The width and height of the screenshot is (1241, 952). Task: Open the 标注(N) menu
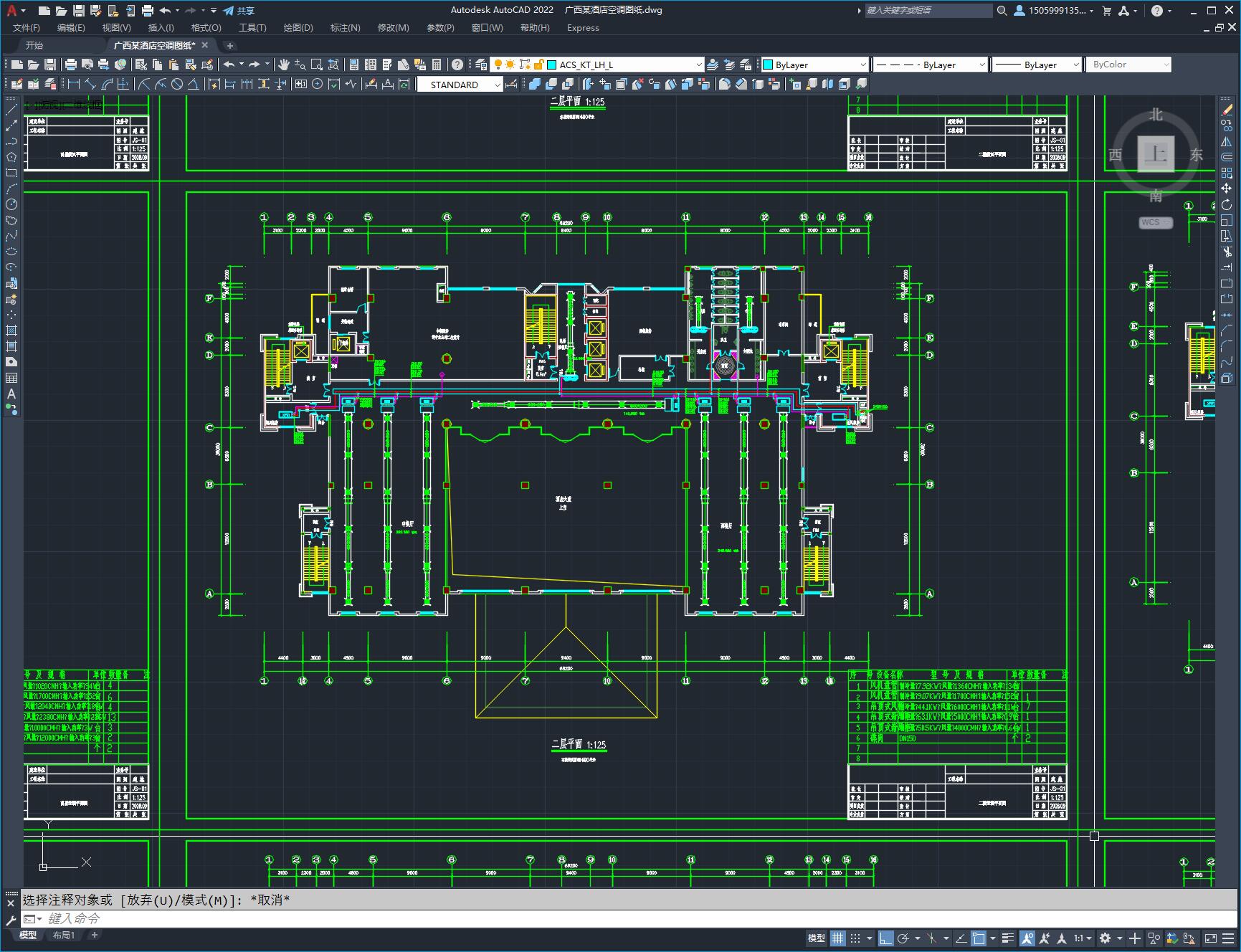[345, 28]
